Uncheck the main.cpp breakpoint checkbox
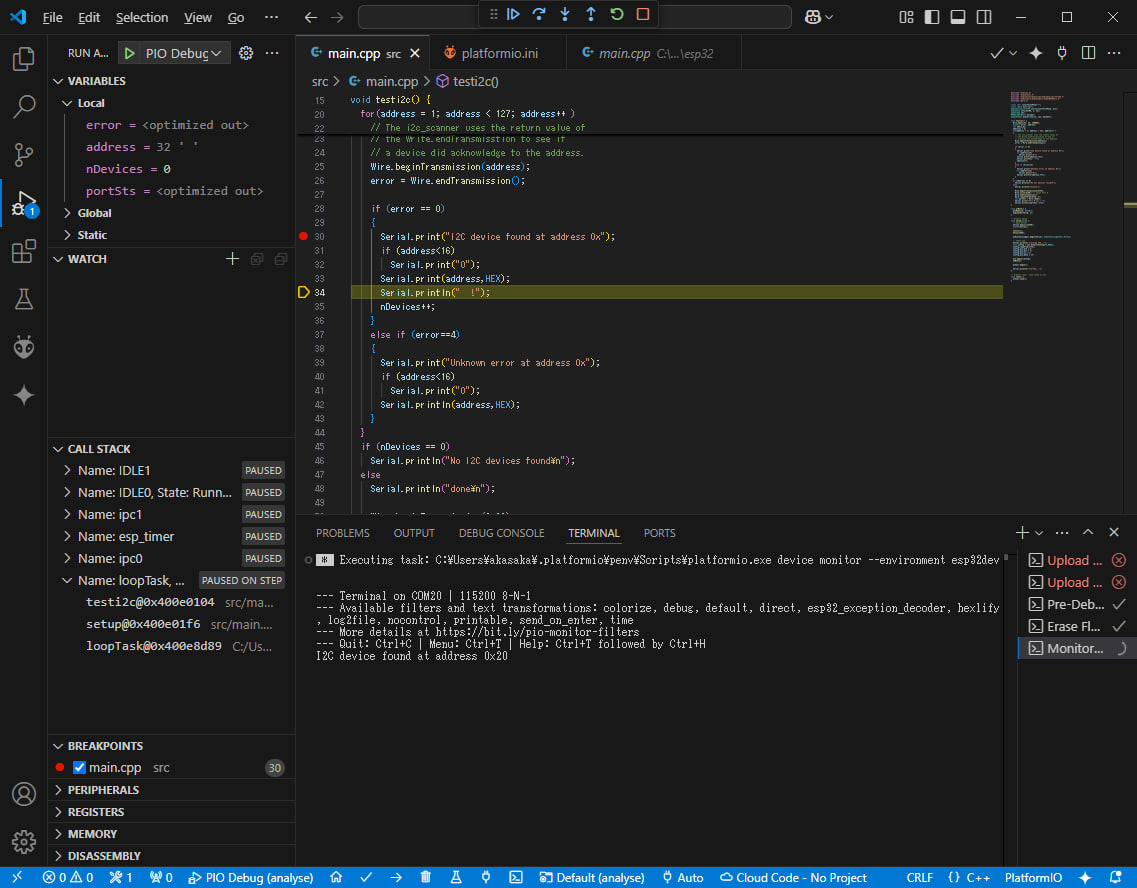Image resolution: width=1137 pixels, height=888 pixels. tap(80, 768)
